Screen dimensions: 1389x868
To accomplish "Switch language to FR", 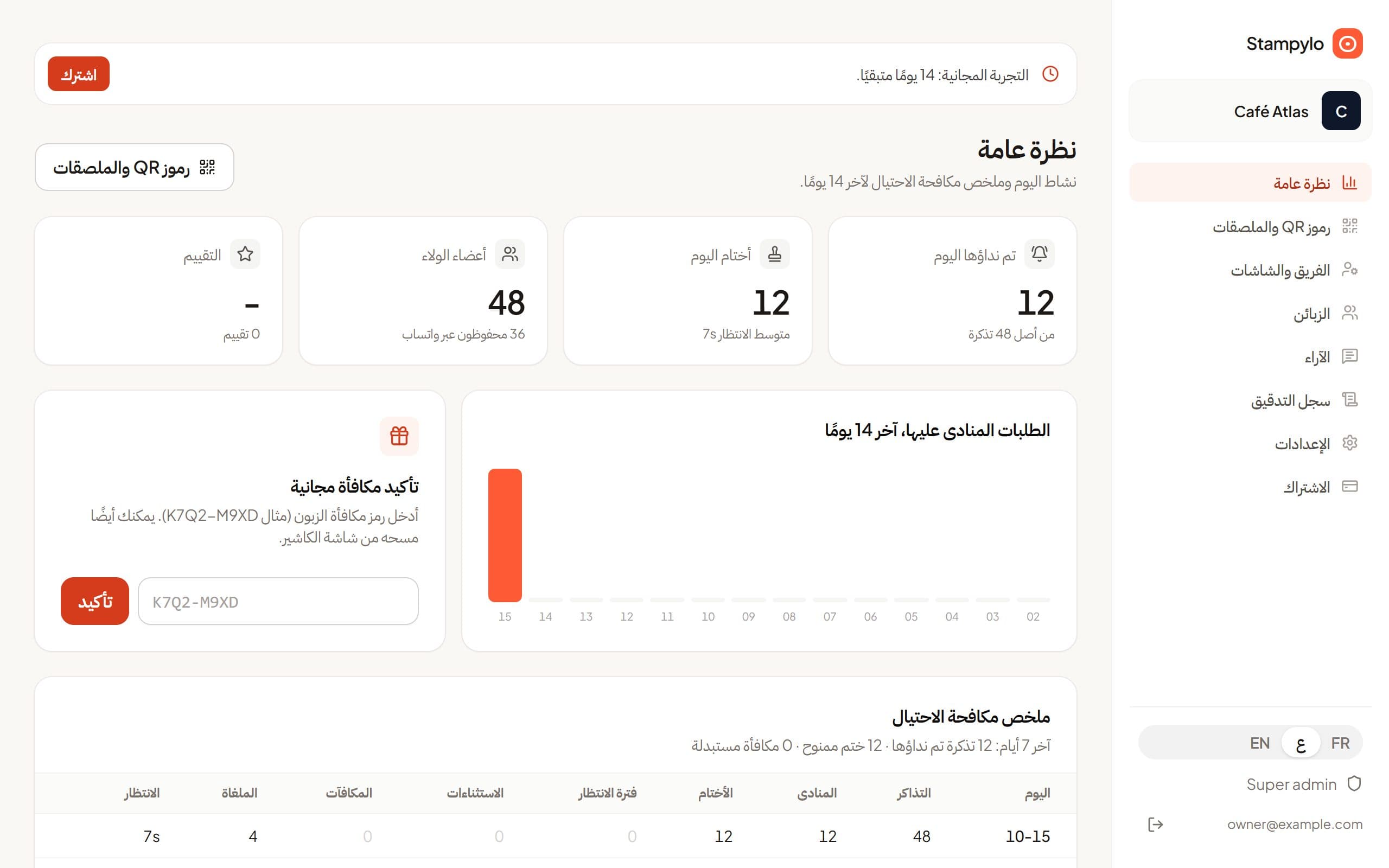I will point(1340,743).
